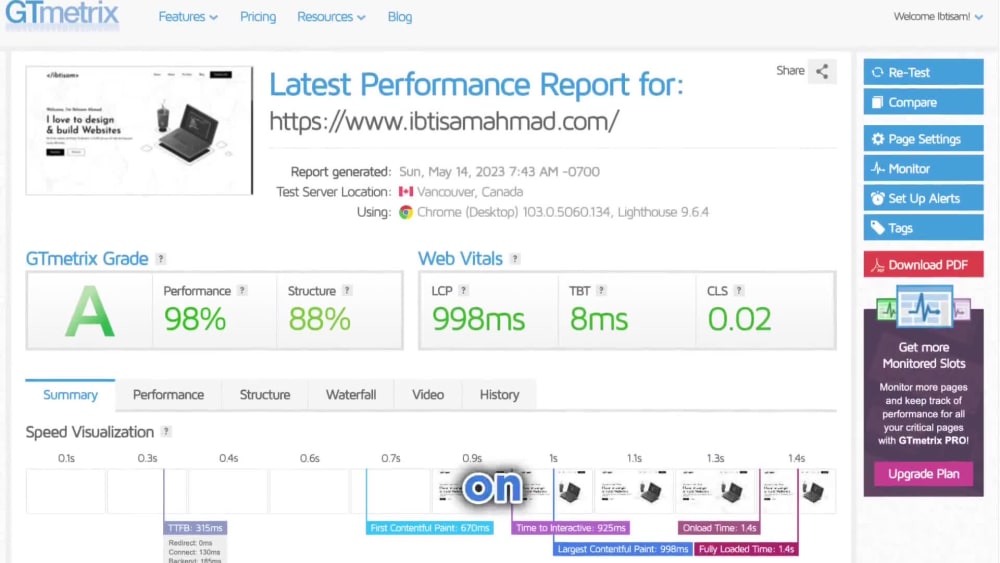Image resolution: width=1000 pixels, height=563 pixels.
Task: Click the Share icon button
Action: coord(822,71)
